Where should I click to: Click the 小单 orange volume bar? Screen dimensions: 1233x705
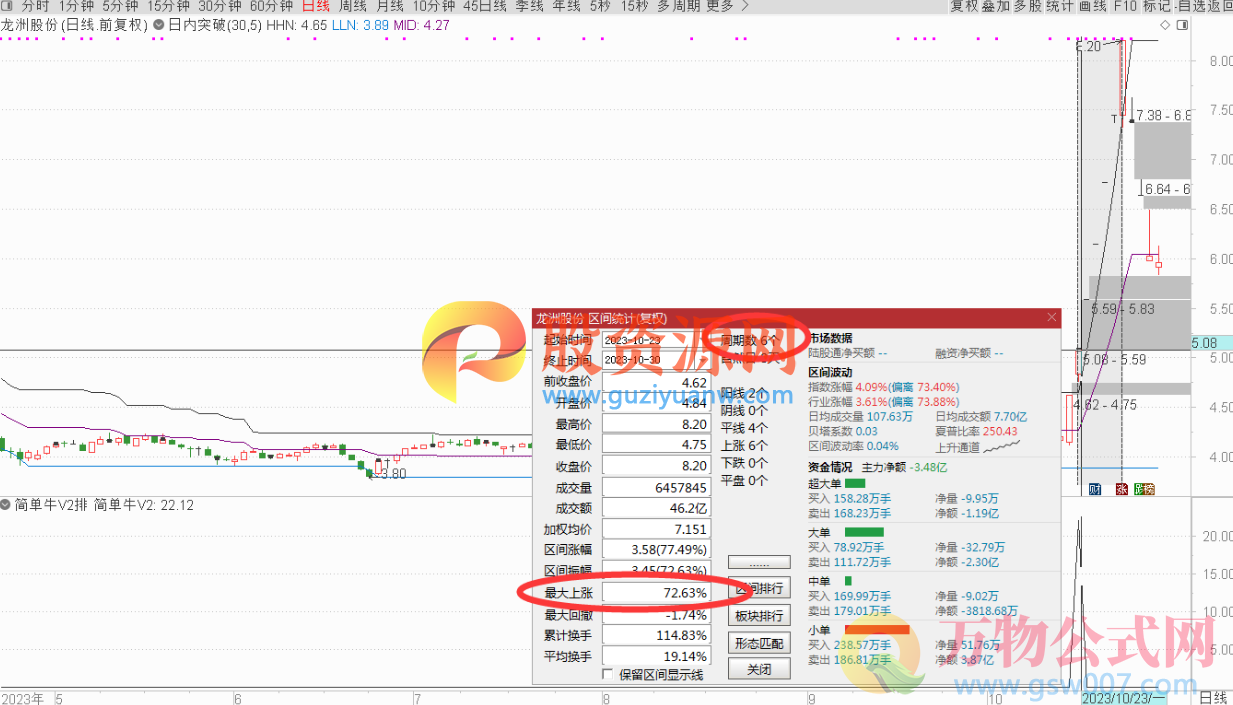[877, 630]
